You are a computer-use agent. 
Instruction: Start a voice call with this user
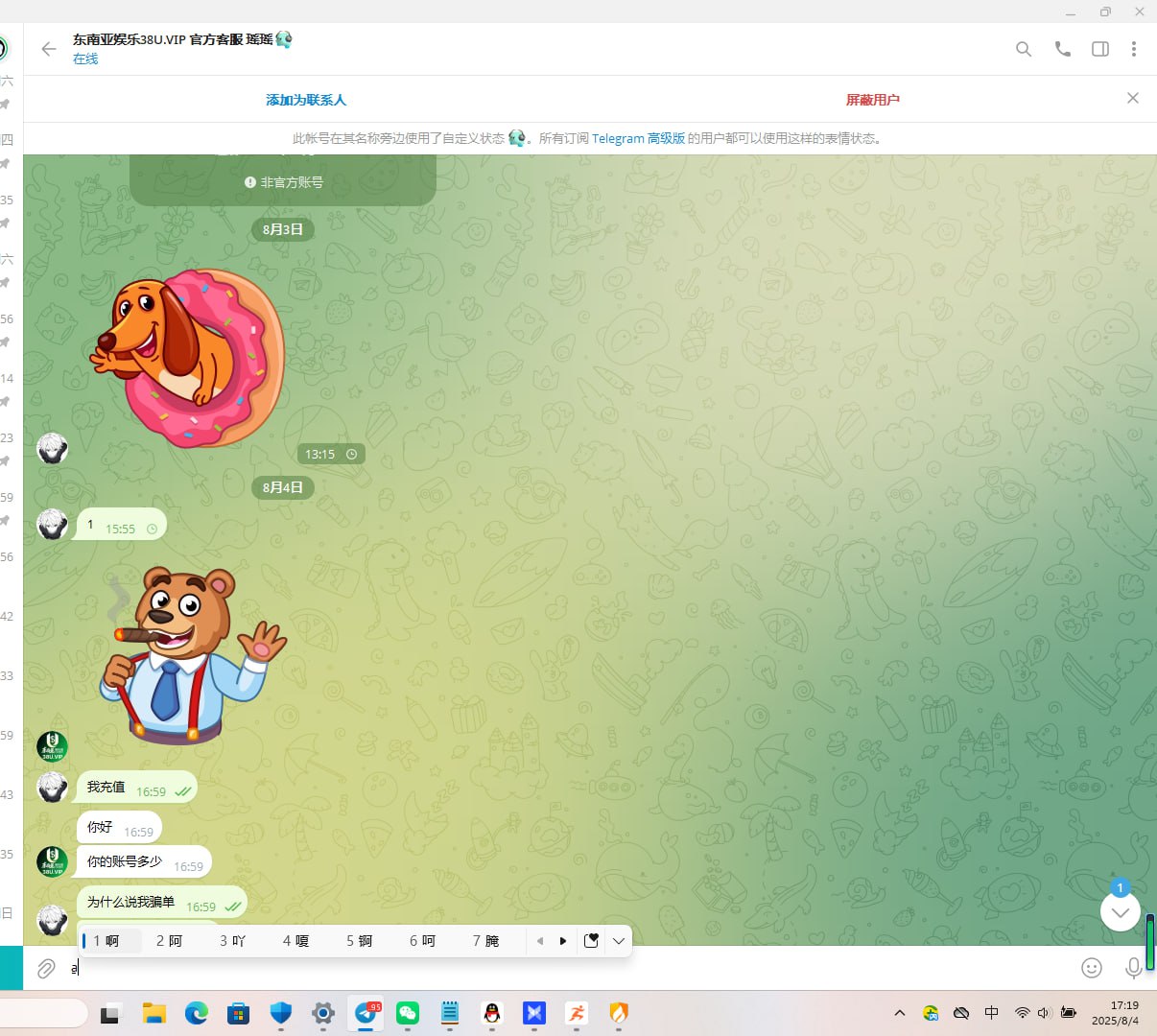(1062, 49)
